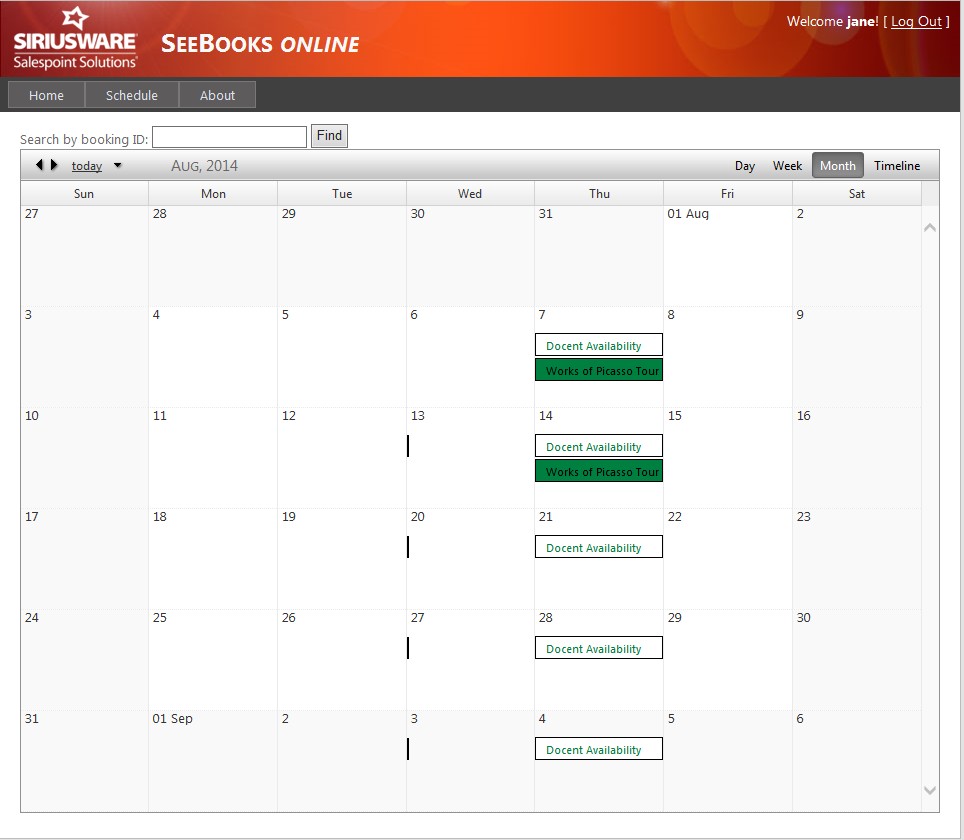Screen dimensions: 964x840
Task: Switch to Timeline view
Action: point(897,166)
